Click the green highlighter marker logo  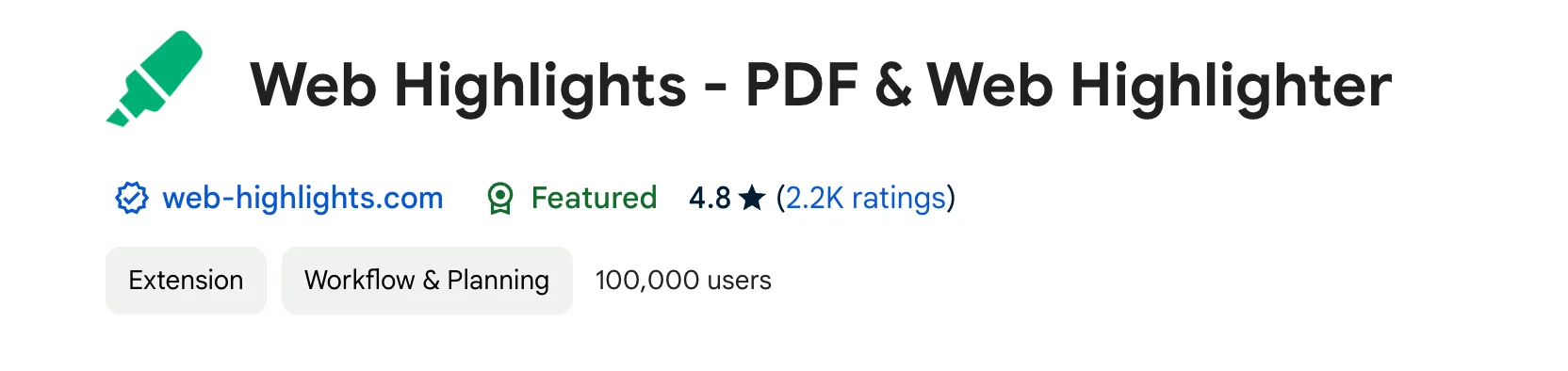[155, 79]
